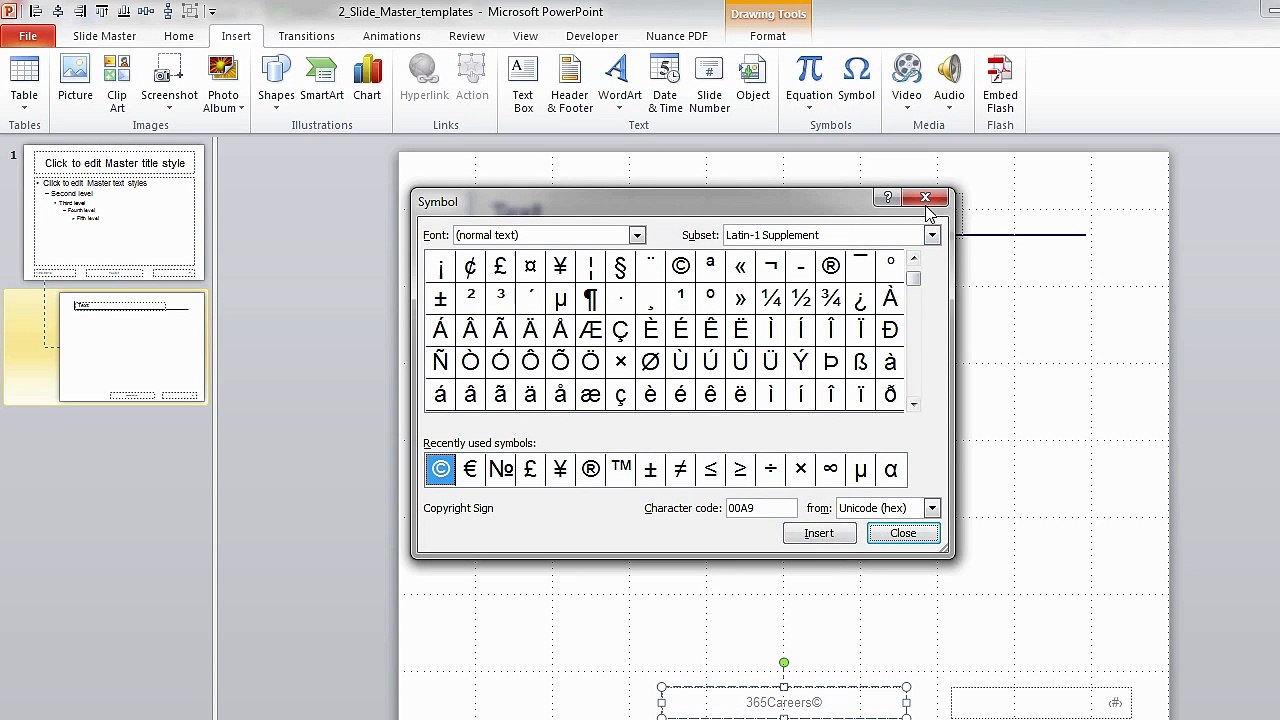
Task: Select the ß character in the grid
Action: click(860, 362)
